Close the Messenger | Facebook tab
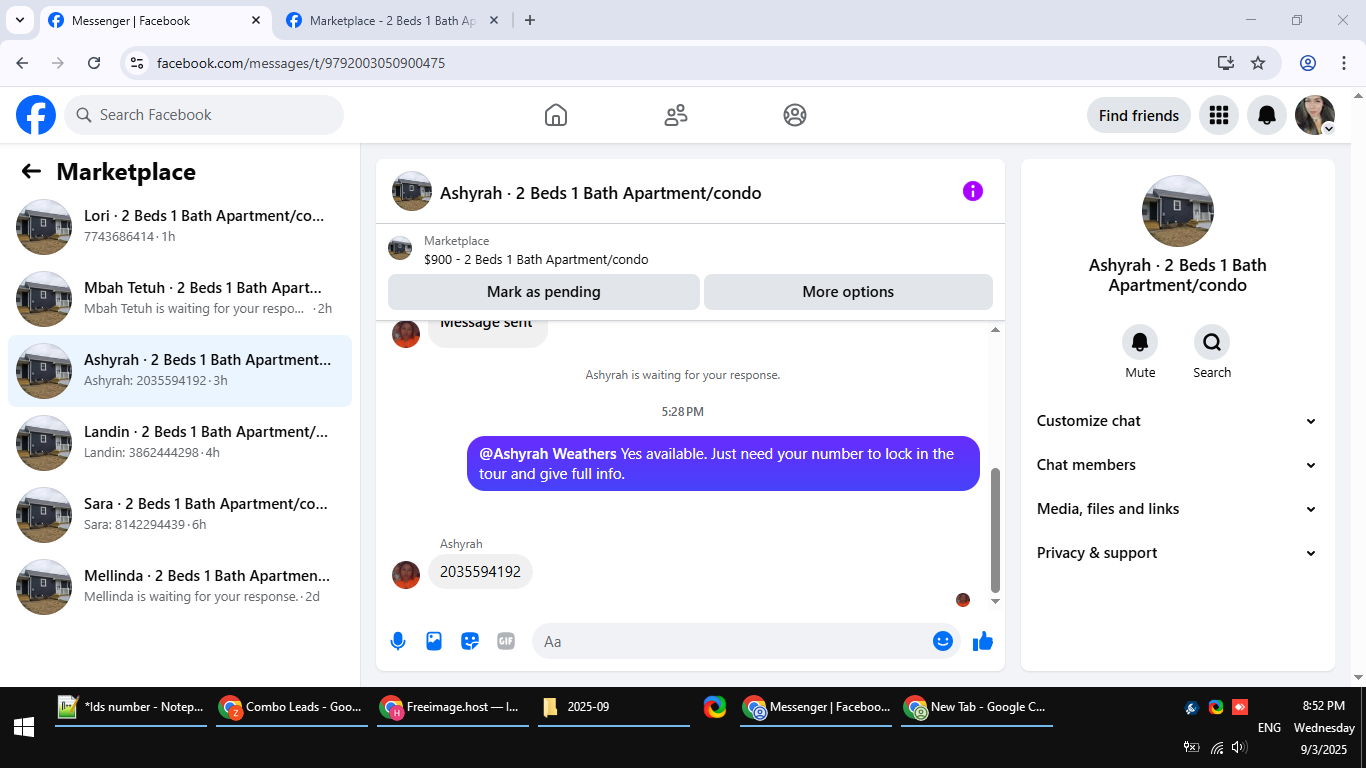 pyautogui.click(x=256, y=20)
